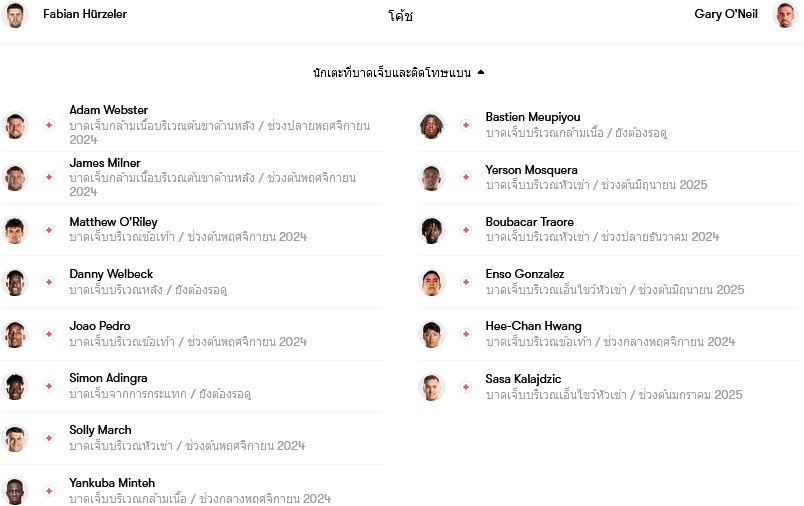This screenshot has height=506, width=804.
Task: Select the Fabian Hürzeler coach name
Action: coord(85,14)
